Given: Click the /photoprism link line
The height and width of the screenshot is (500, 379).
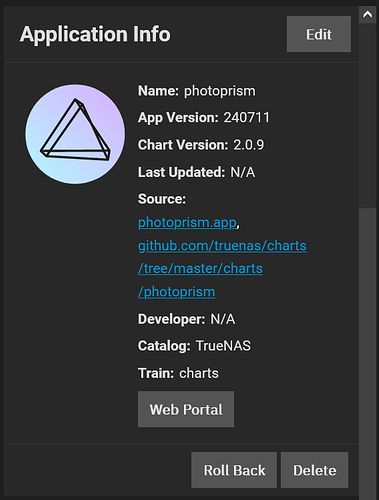Looking at the screenshot, I should 177,292.
